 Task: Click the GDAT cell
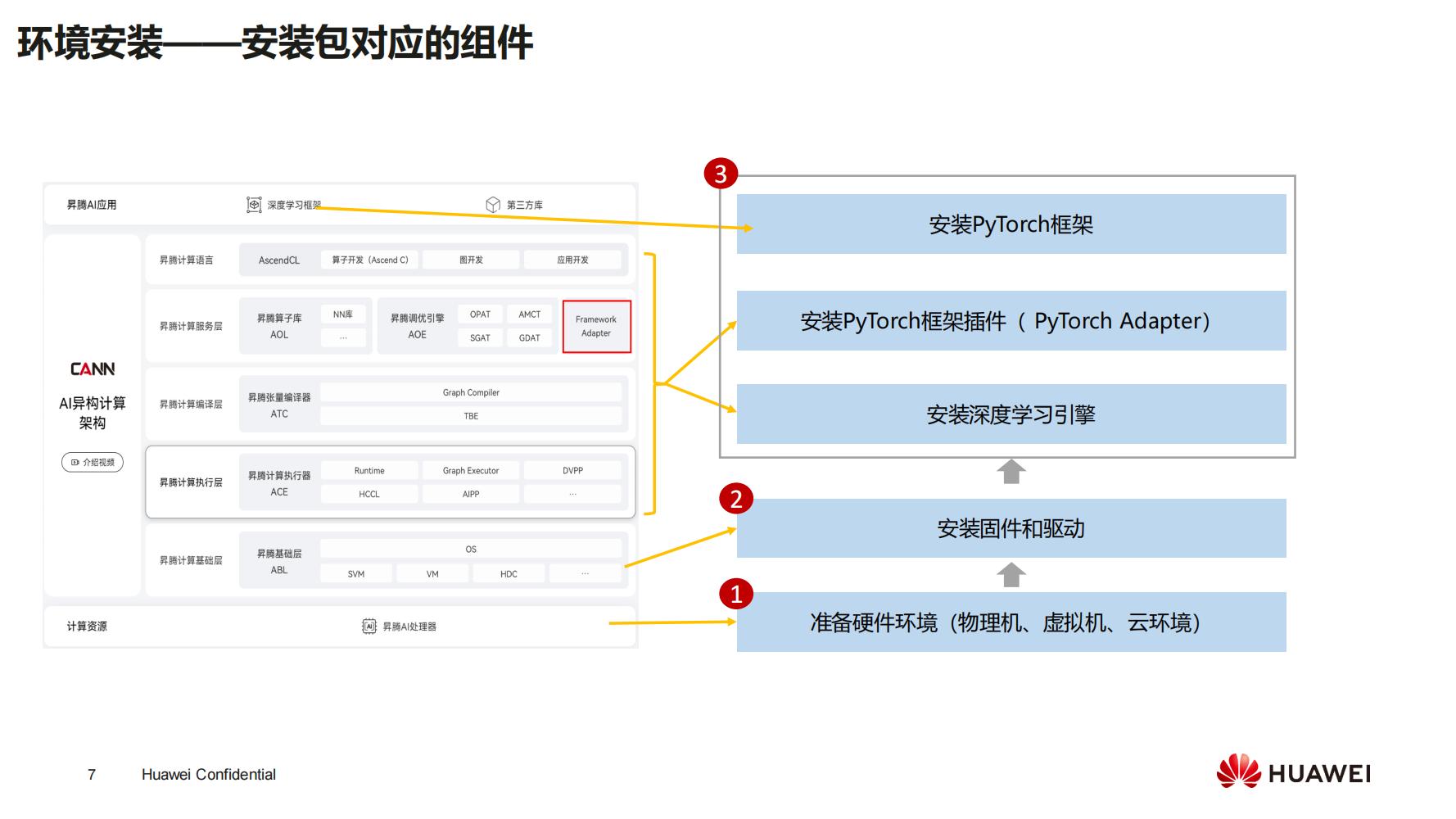point(530,337)
